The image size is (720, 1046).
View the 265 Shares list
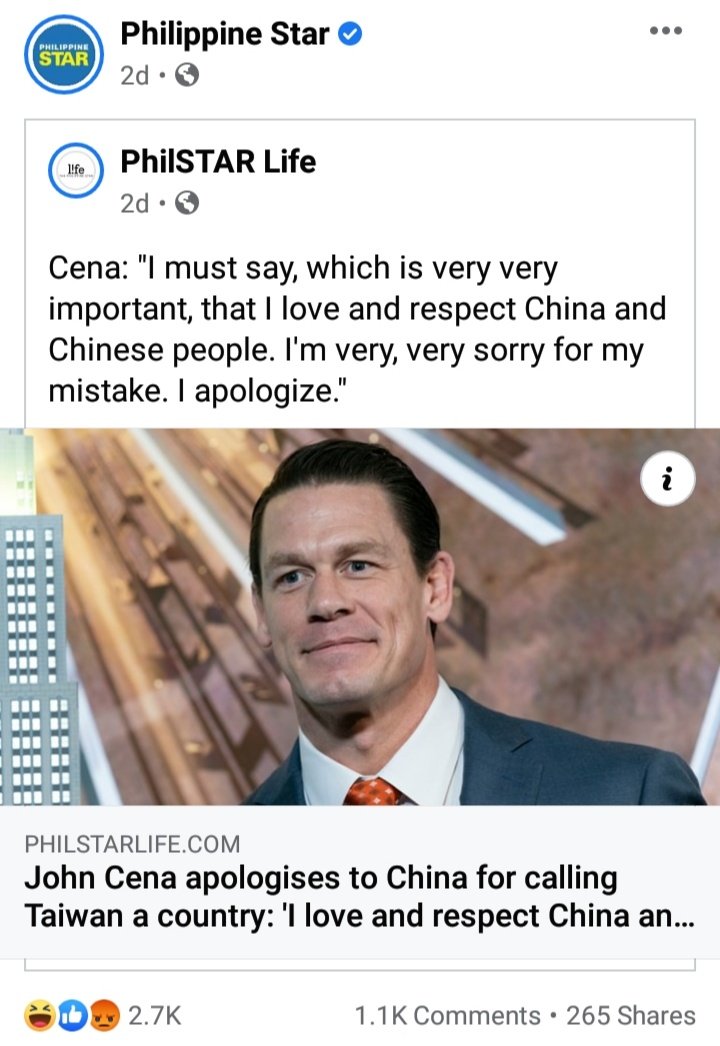point(631,1015)
